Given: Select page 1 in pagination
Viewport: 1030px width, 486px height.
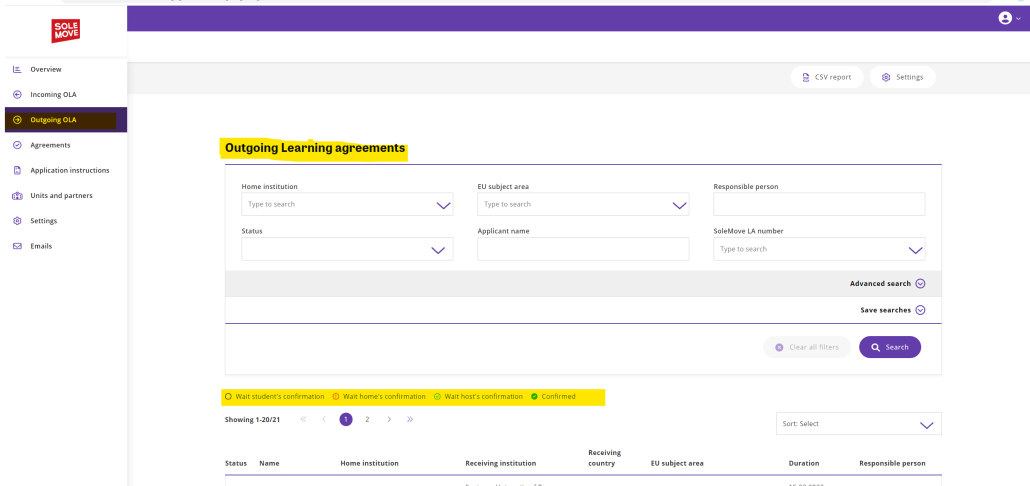Looking at the screenshot, I should (346, 419).
